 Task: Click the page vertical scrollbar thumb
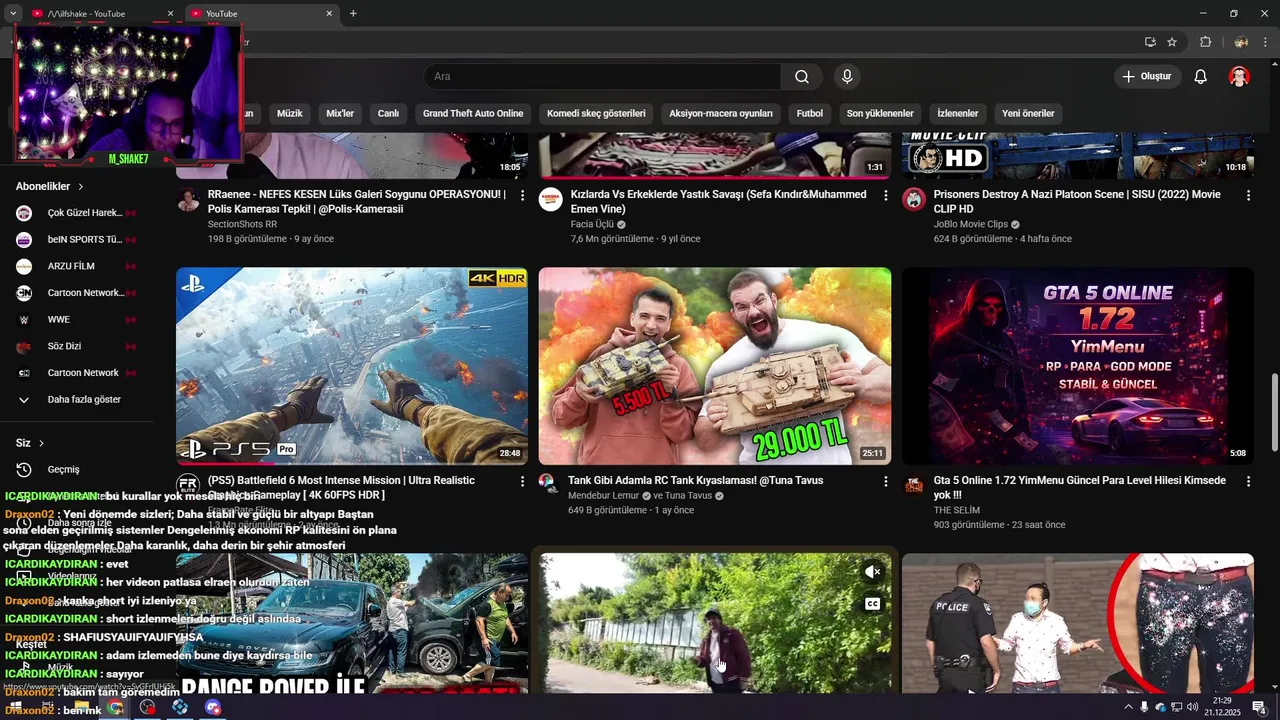point(1274,412)
